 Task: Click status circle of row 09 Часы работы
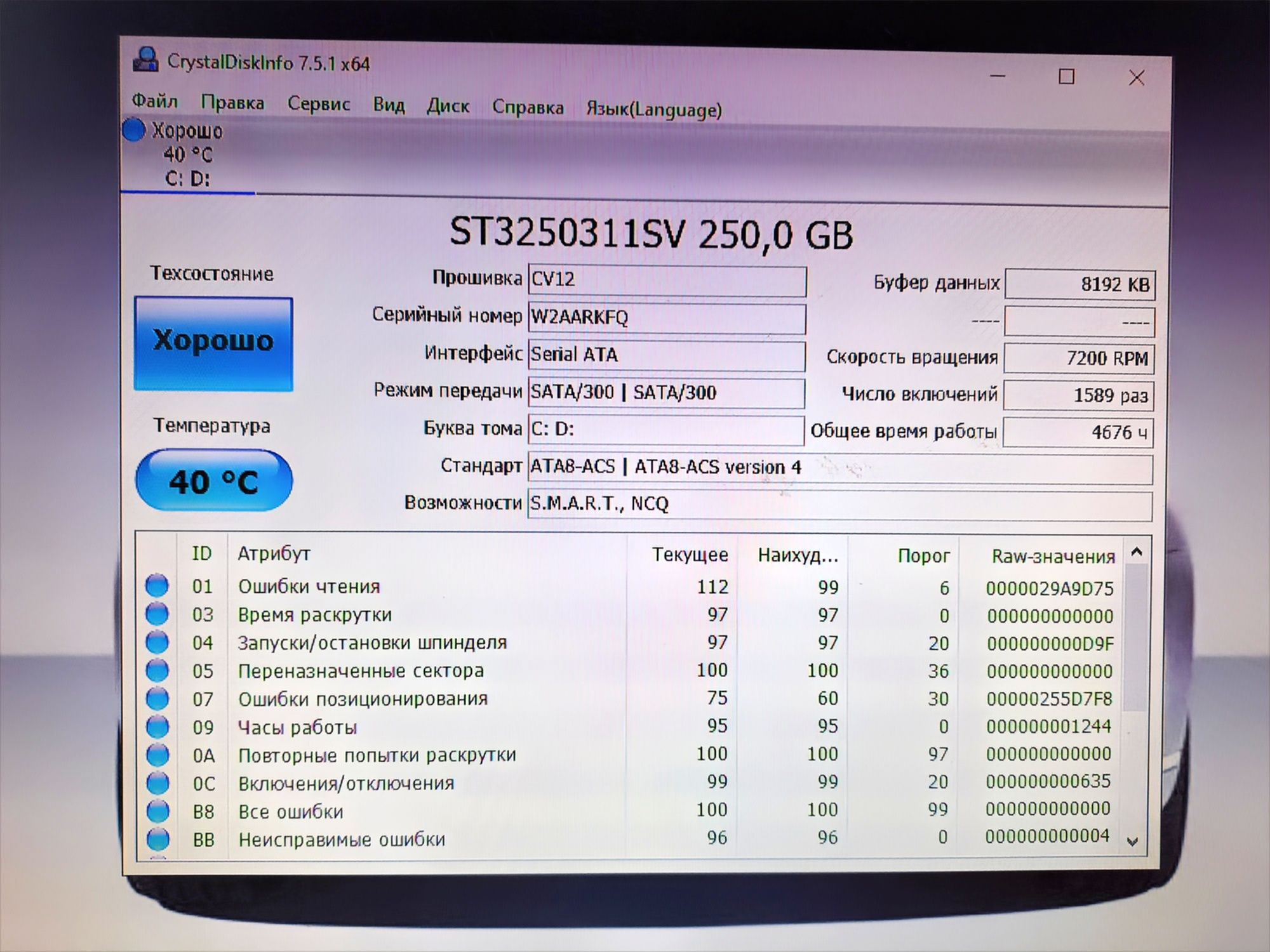coord(157,726)
